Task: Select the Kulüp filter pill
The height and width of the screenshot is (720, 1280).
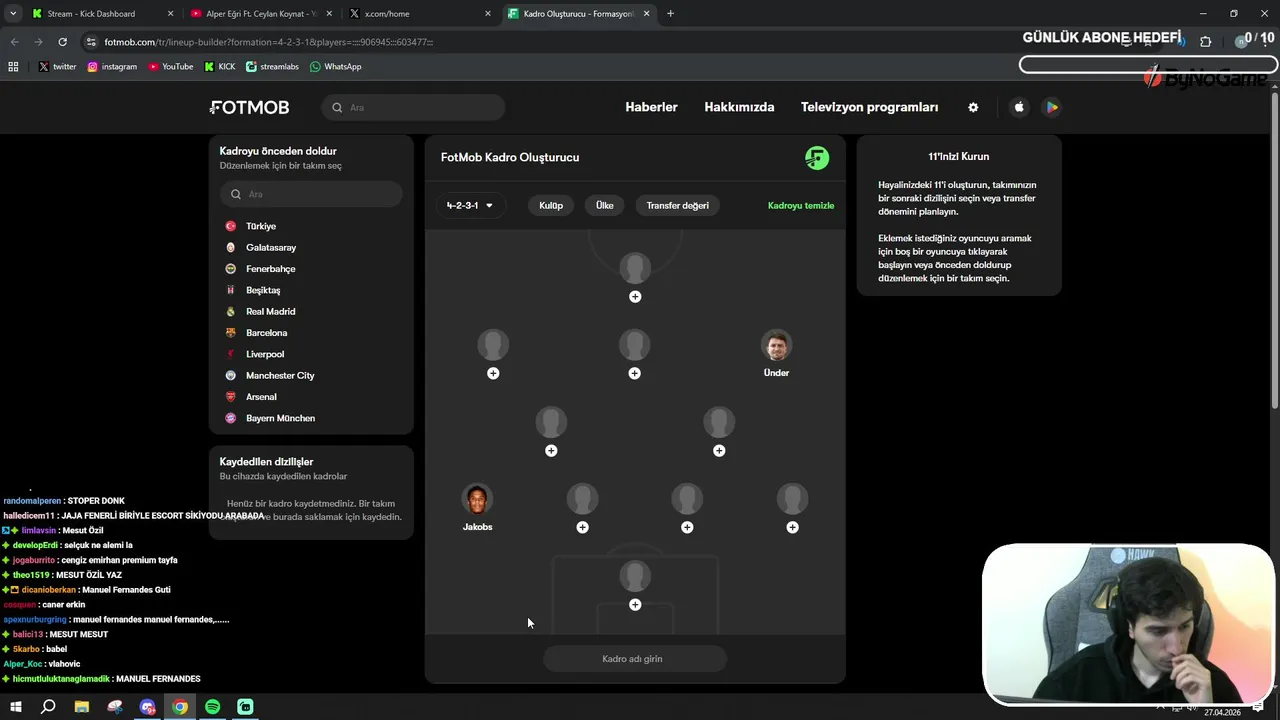Action: click(x=551, y=206)
